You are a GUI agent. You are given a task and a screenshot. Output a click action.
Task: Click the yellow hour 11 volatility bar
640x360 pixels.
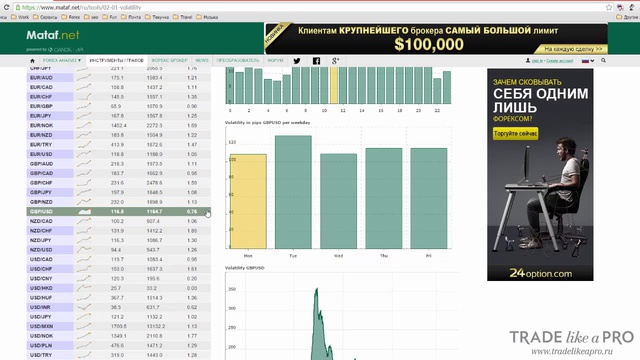click(334, 85)
